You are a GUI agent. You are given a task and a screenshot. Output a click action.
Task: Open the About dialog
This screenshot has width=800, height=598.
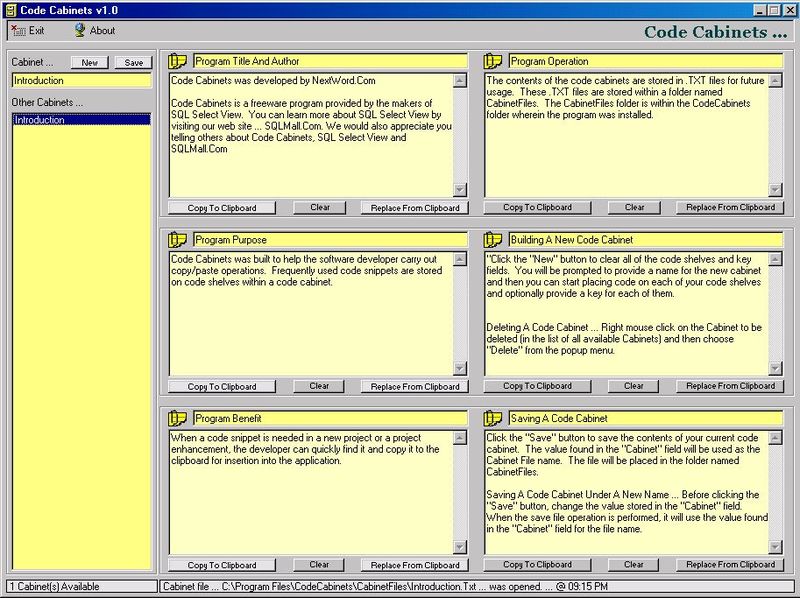(95, 31)
